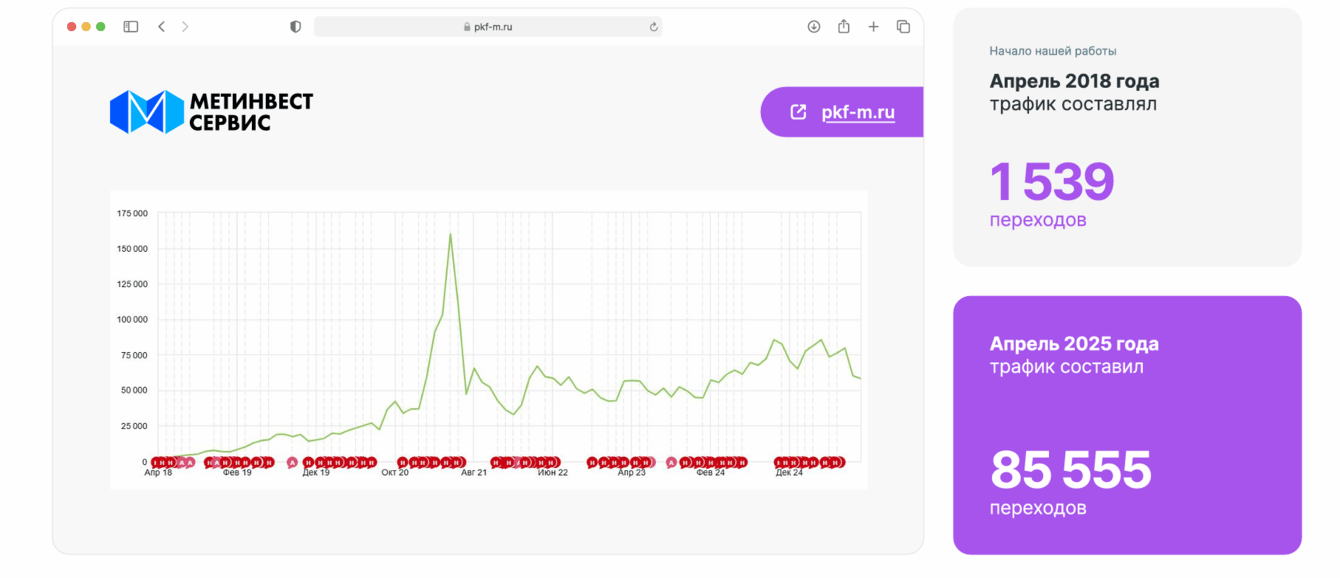
Task: Click the external link icon beside pkf-m.ru
Action: (798, 112)
